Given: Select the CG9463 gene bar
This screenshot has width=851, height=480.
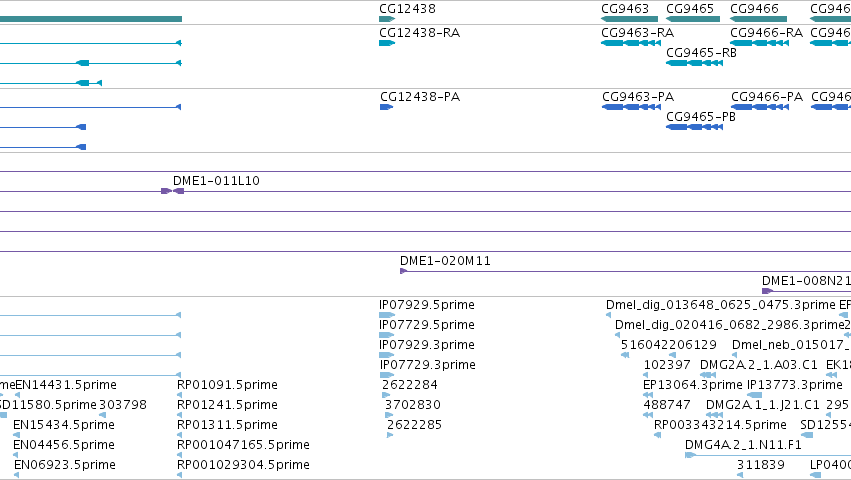Looking at the screenshot, I should tap(630, 19).
